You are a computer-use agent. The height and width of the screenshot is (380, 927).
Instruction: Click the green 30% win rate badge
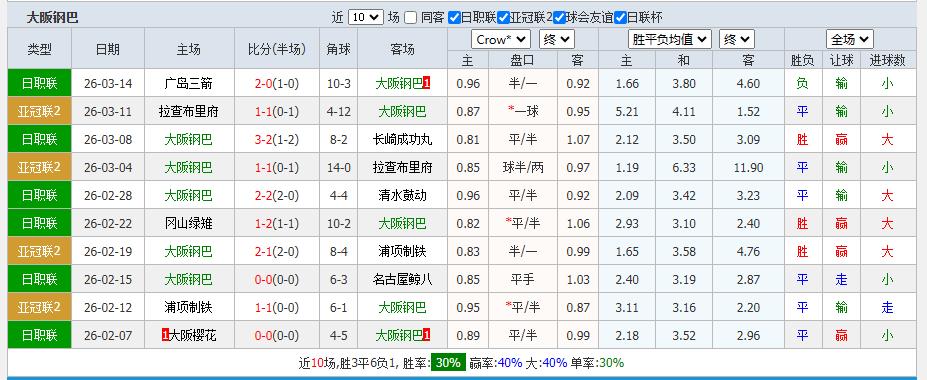[448, 363]
